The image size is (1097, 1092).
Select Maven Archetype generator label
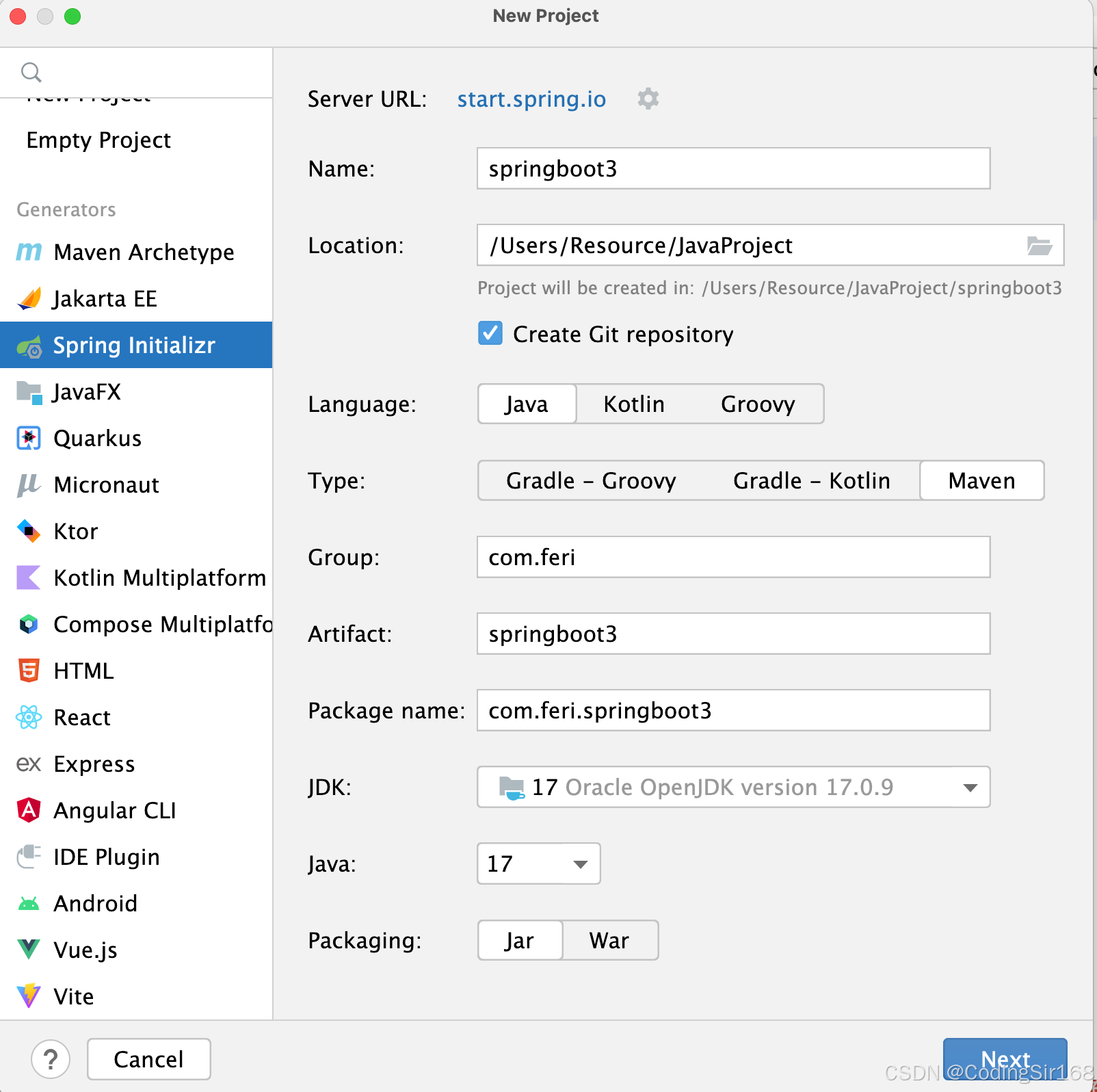(x=144, y=252)
